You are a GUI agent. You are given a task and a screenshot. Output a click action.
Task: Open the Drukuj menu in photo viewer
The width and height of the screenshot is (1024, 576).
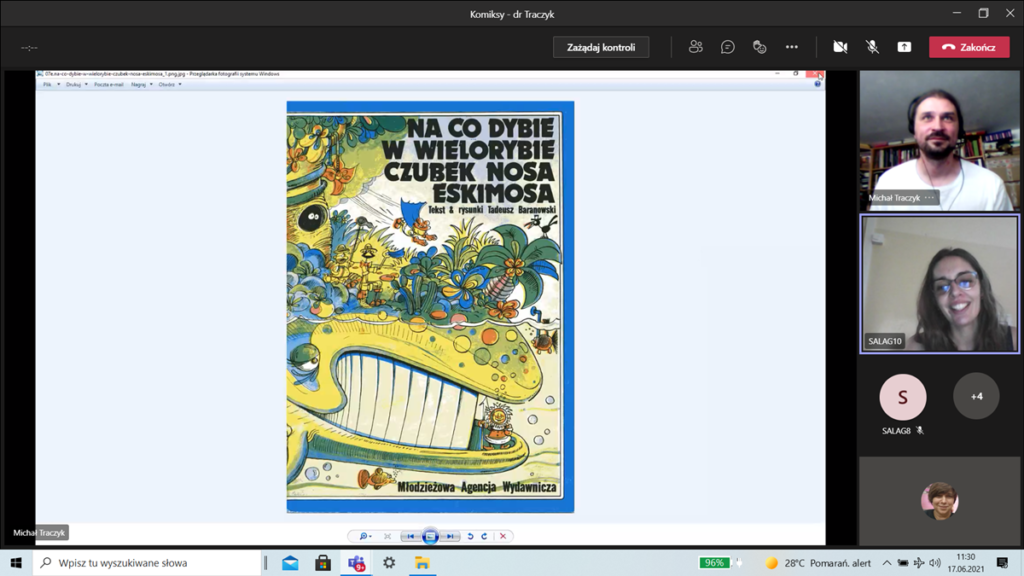click(76, 84)
